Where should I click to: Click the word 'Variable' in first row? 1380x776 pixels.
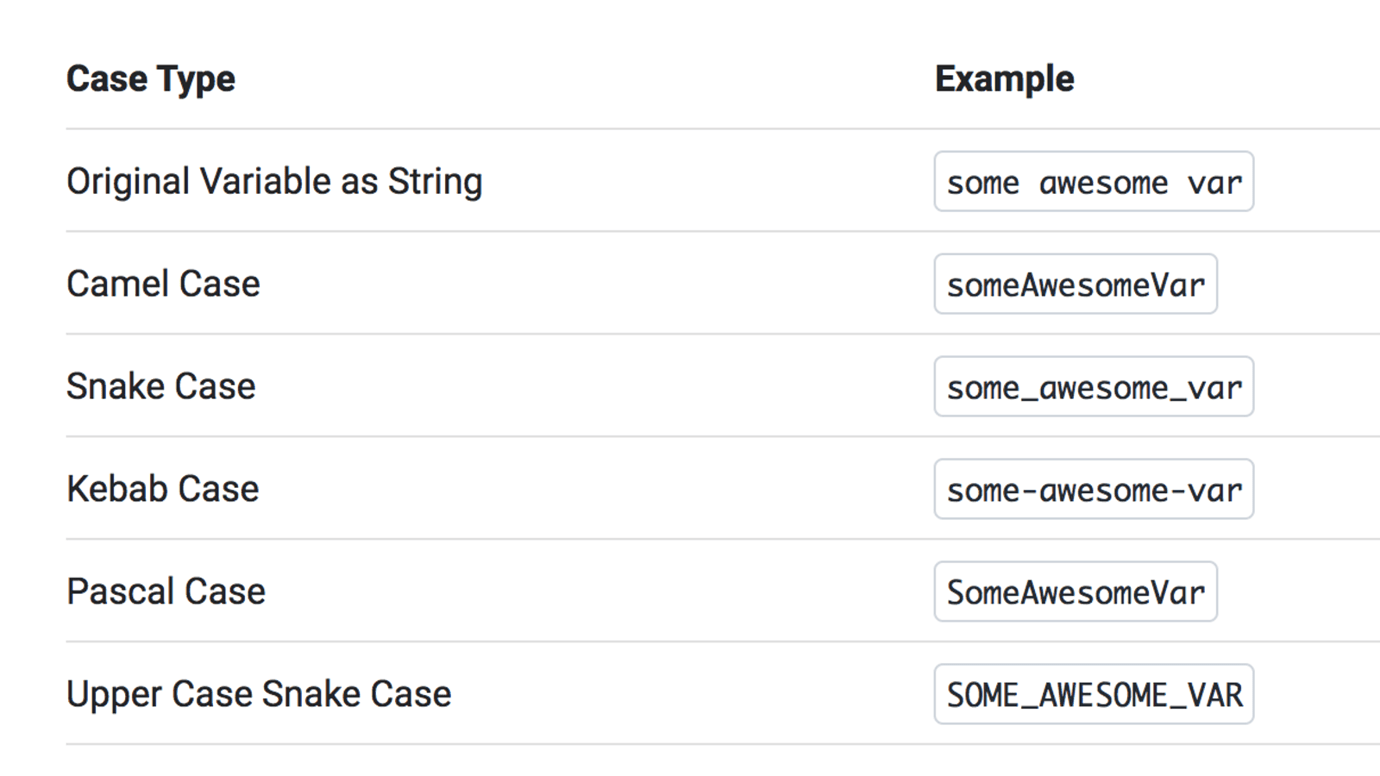(255, 182)
